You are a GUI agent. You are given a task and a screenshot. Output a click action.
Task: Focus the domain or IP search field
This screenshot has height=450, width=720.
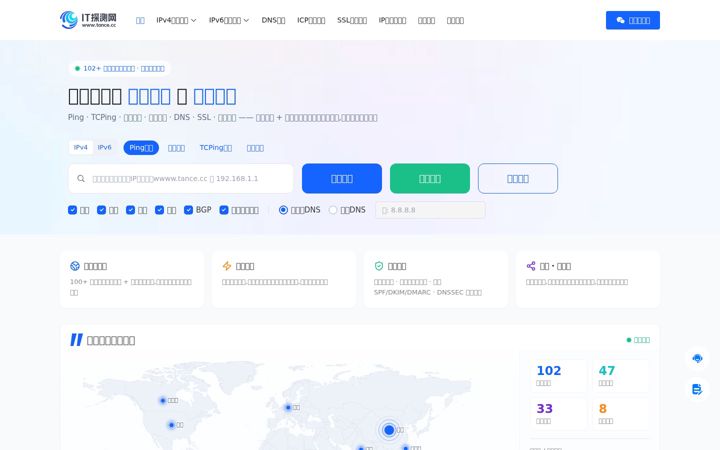pyautogui.click(x=180, y=179)
